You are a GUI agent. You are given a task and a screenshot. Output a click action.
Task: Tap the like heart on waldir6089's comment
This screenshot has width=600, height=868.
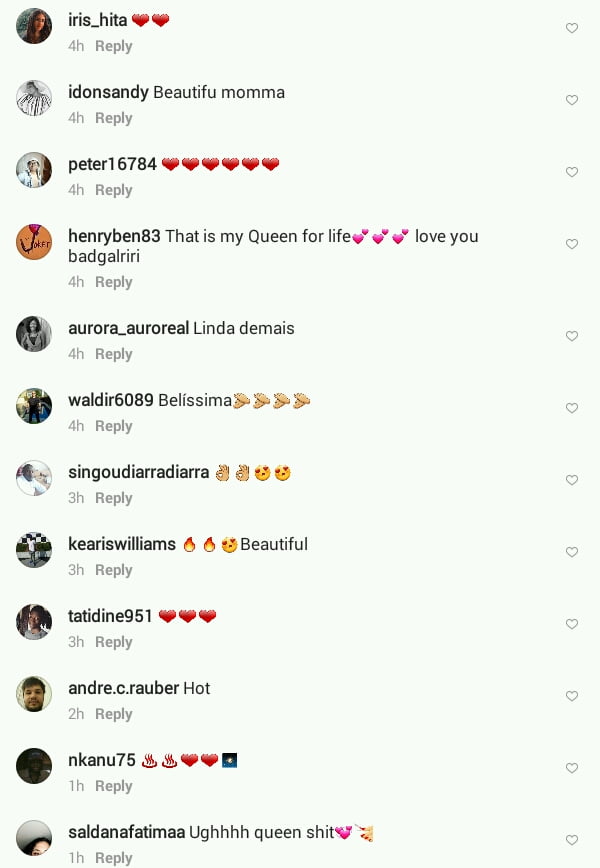click(572, 407)
